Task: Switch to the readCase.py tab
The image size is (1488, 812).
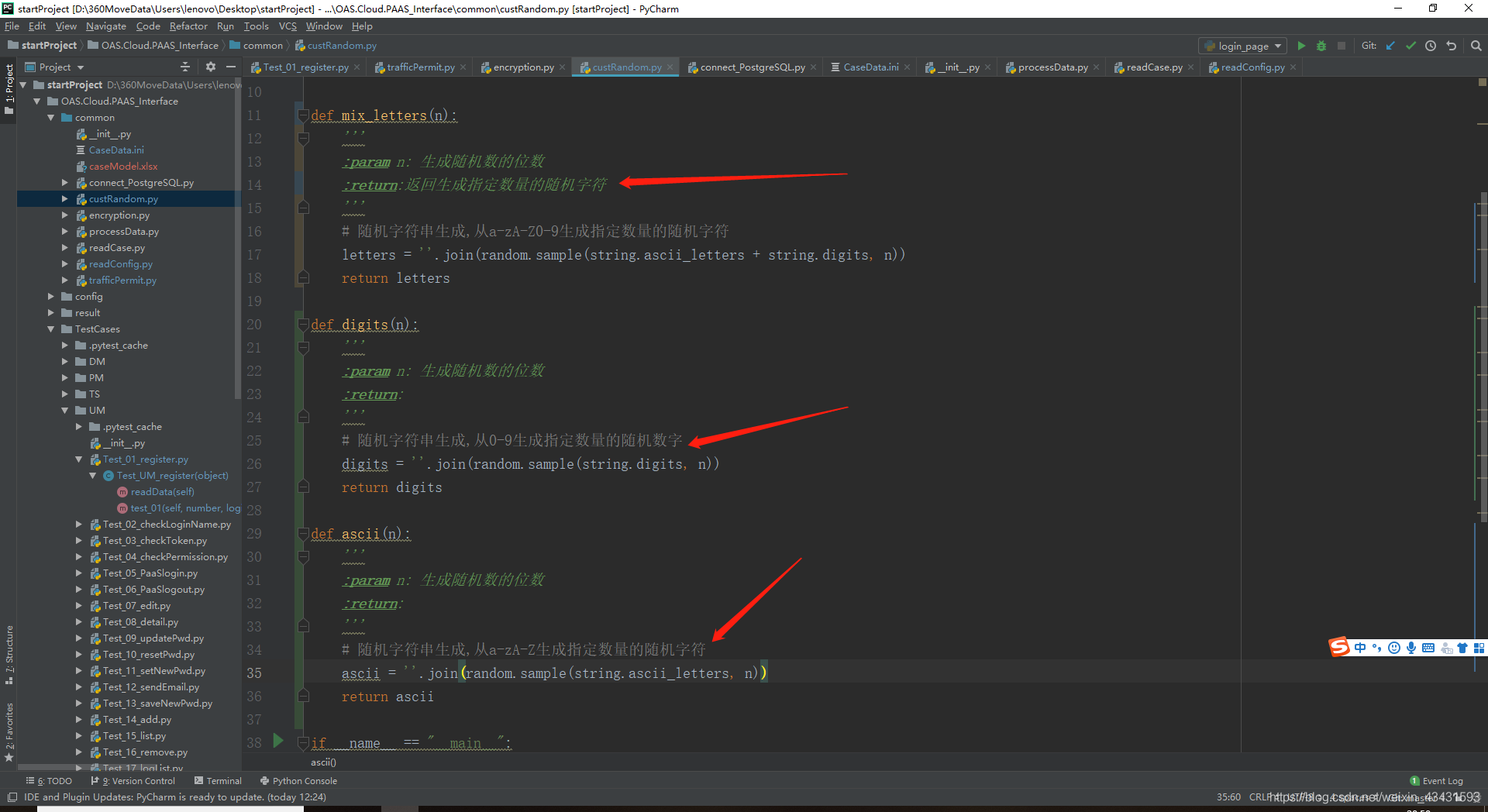Action: 1154,67
